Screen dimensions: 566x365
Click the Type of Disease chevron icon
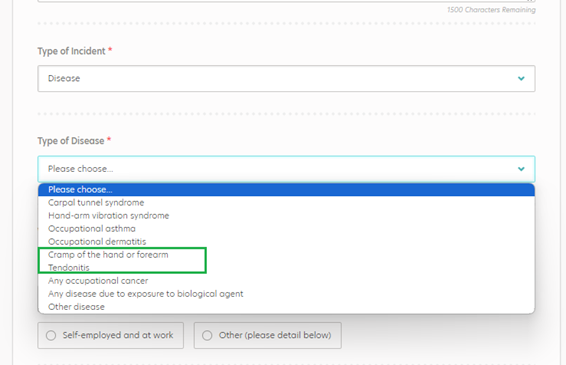pos(521,169)
